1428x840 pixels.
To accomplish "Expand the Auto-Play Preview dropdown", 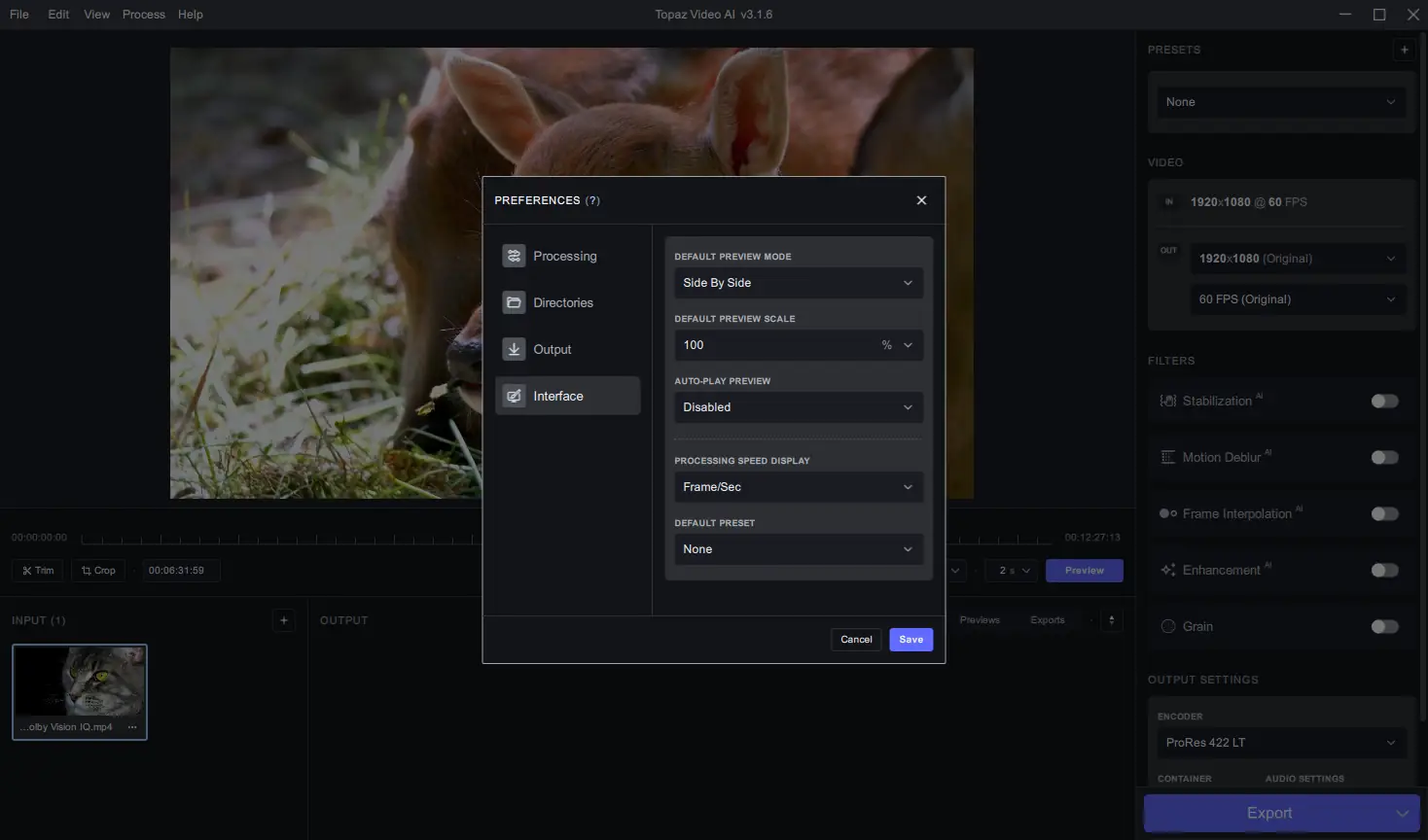I will [x=799, y=407].
